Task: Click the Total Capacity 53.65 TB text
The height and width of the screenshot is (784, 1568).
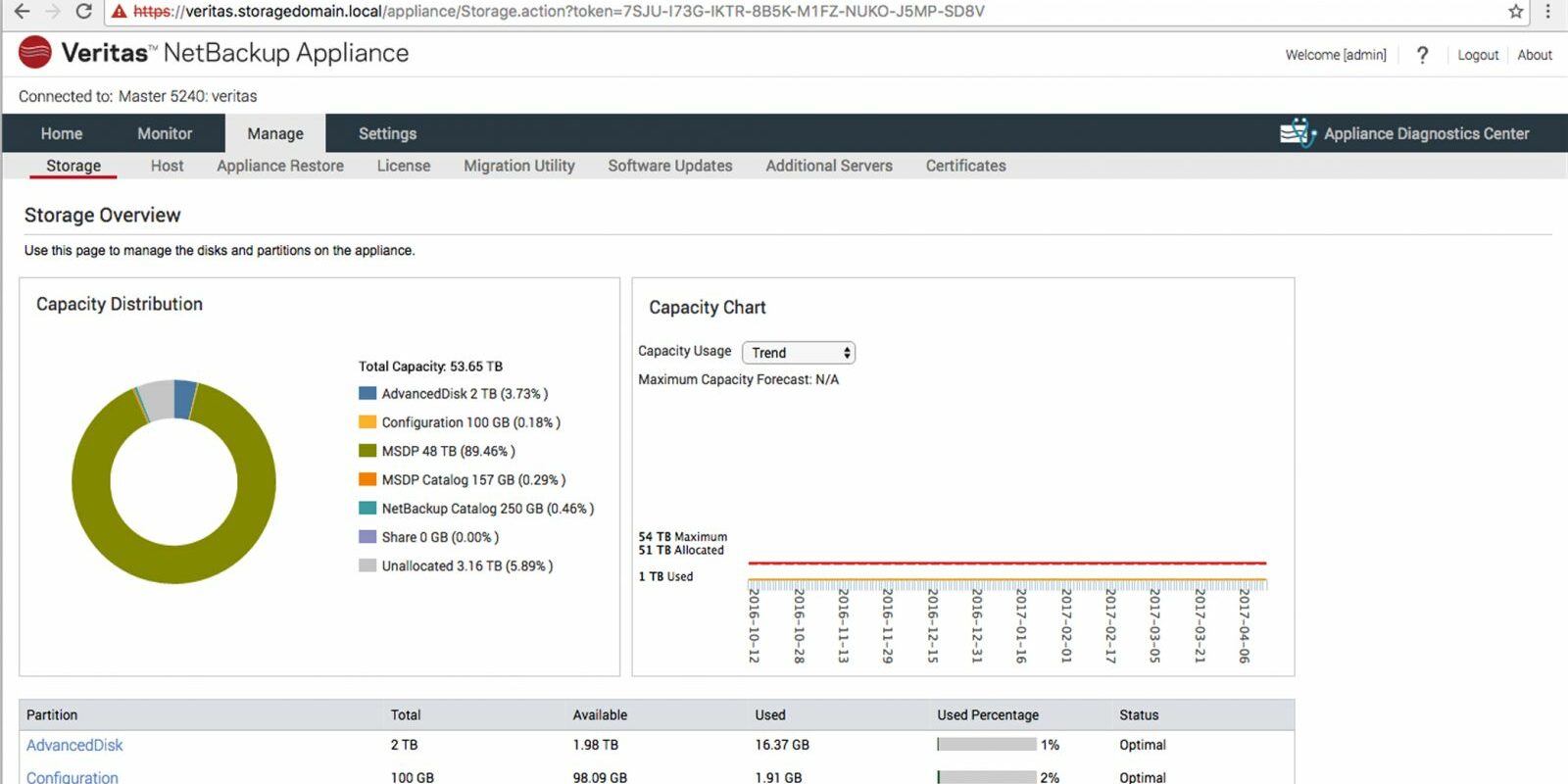Action: click(x=430, y=367)
